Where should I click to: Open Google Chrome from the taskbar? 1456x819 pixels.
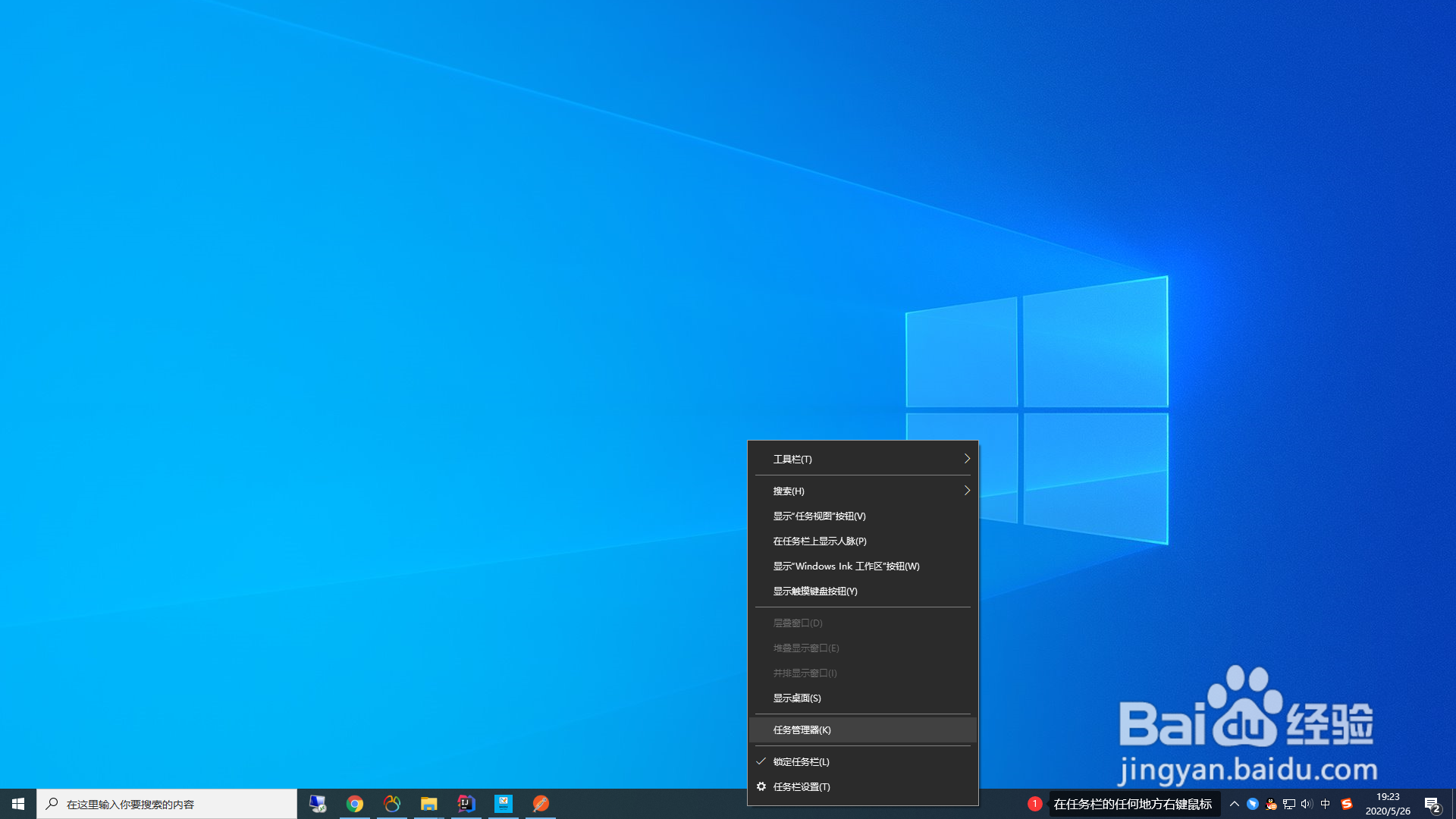tap(355, 803)
